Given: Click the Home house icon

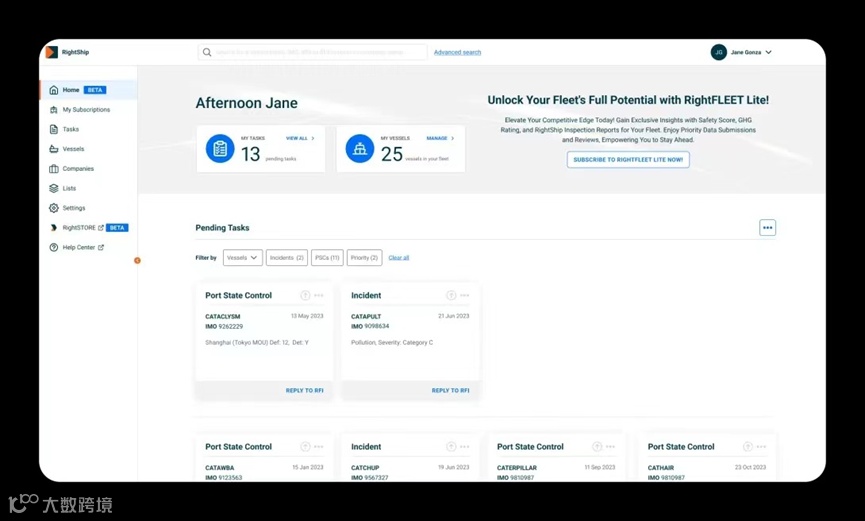Looking at the screenshot, I should click(54, 90).
